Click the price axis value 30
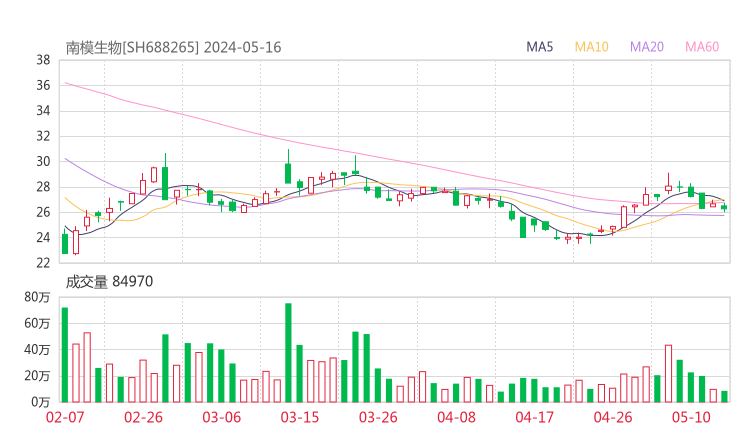 coord(43,161)
